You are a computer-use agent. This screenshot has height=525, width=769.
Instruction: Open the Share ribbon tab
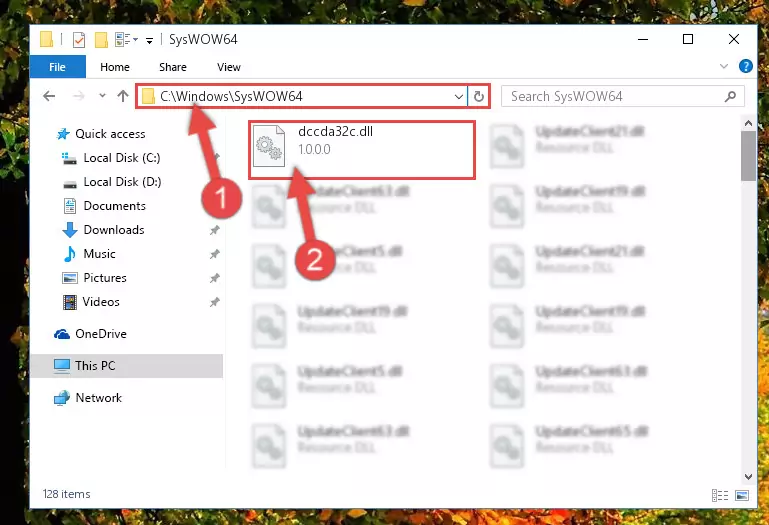(173, 67)
